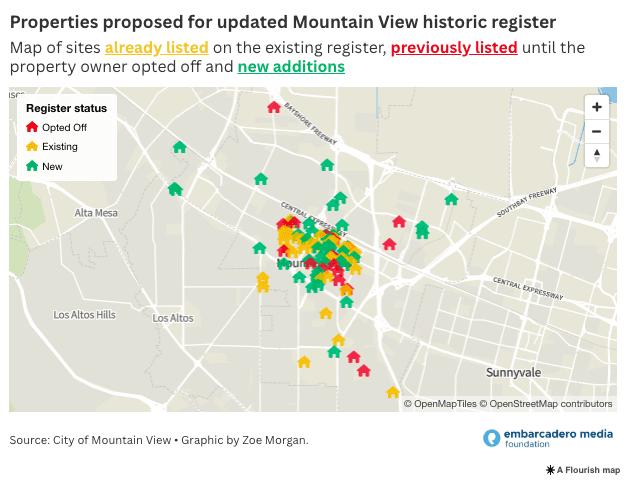The width and height of the screenshot is (630, 484).
Task: Click the zoom out minus button
Action: [x=597, y=131]
